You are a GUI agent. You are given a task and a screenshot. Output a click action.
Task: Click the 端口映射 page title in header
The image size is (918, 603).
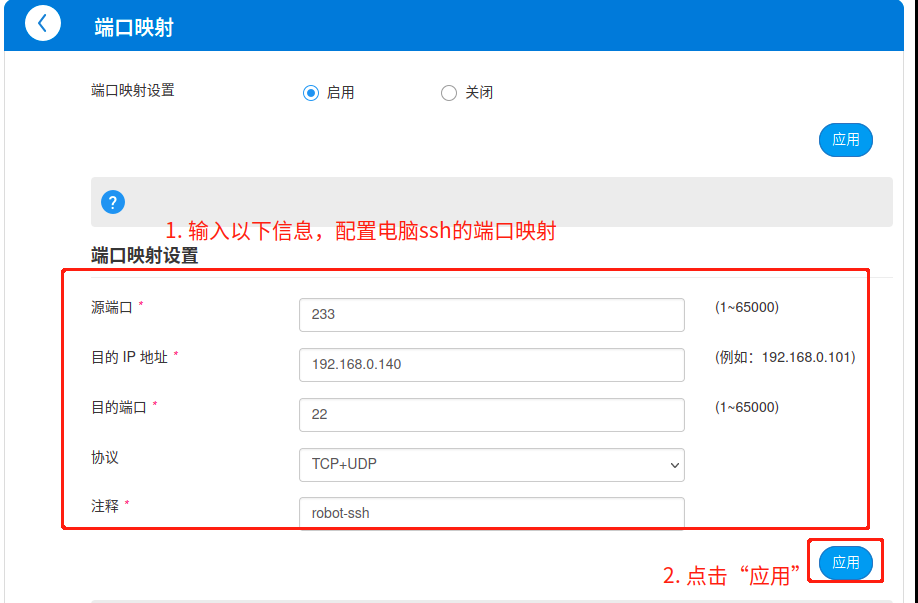click(134, 27)
